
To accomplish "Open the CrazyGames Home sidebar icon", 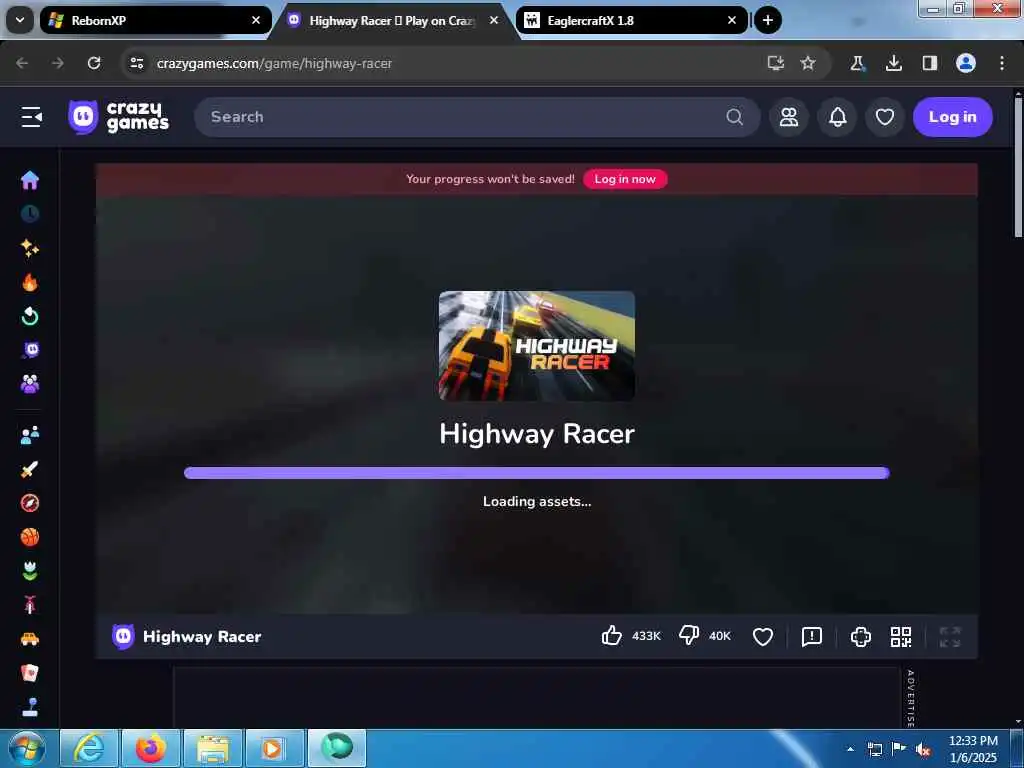I will pos(29,180).
